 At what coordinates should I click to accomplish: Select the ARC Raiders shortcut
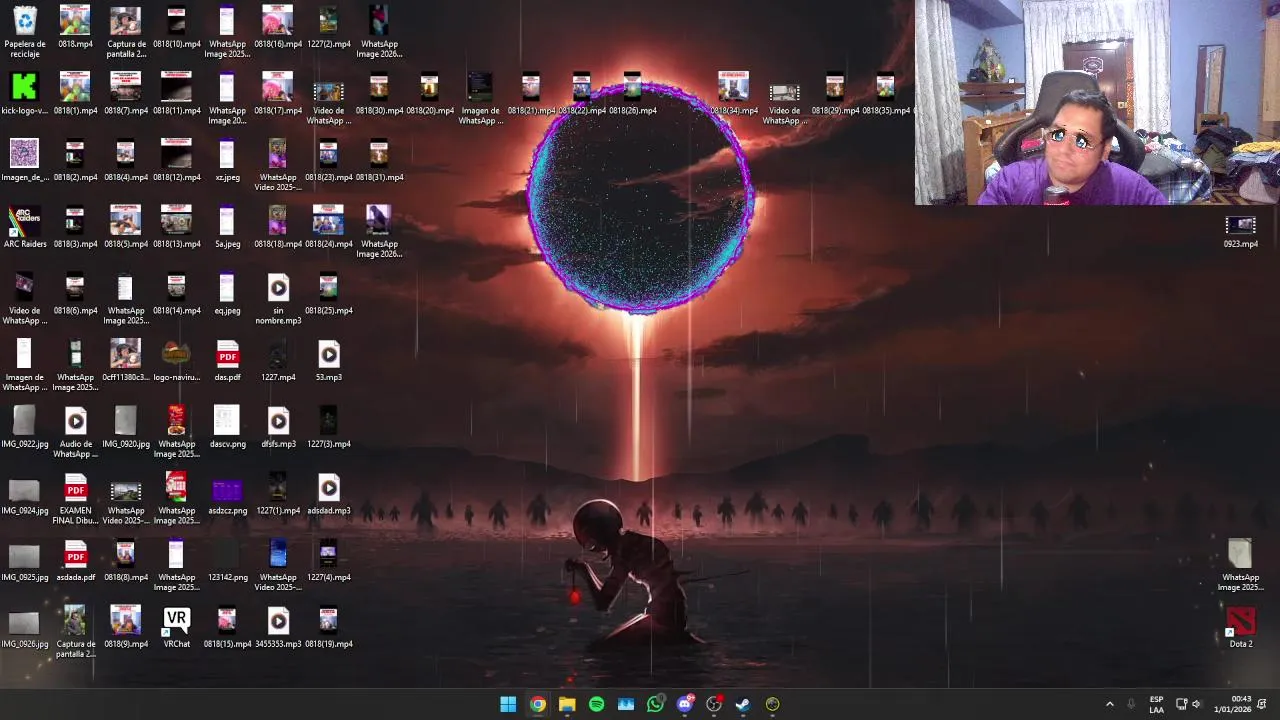pyautogui.click(x=24, y=227)
